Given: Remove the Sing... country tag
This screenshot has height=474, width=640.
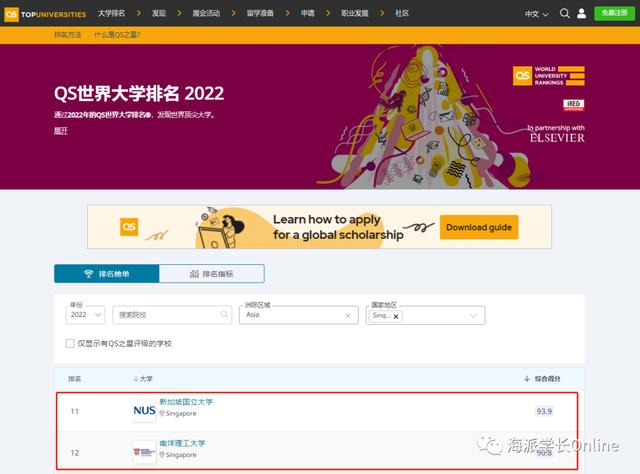Looking at the screenshot, I should (x=396, y=316).
